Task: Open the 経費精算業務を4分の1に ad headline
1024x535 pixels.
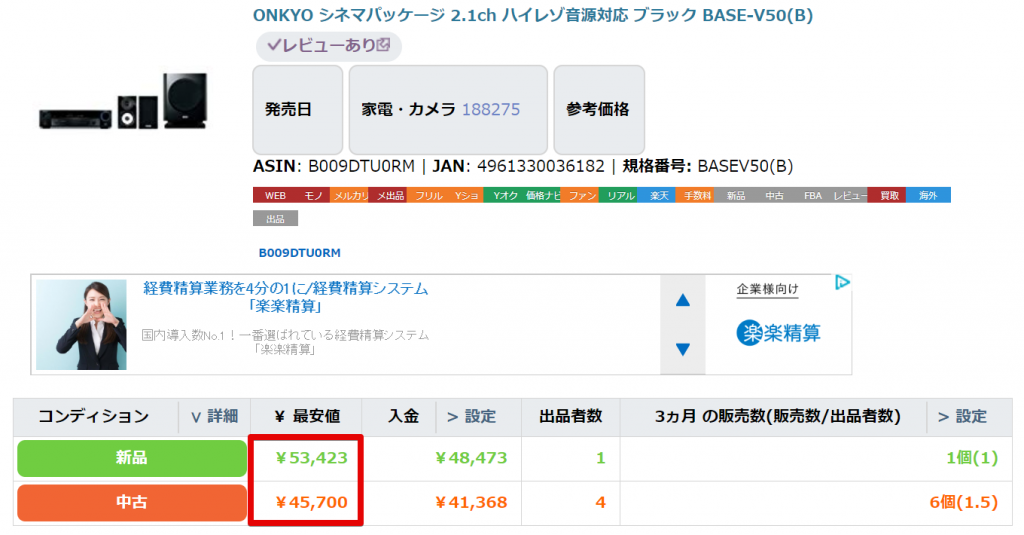Action: tap(285, 297)
